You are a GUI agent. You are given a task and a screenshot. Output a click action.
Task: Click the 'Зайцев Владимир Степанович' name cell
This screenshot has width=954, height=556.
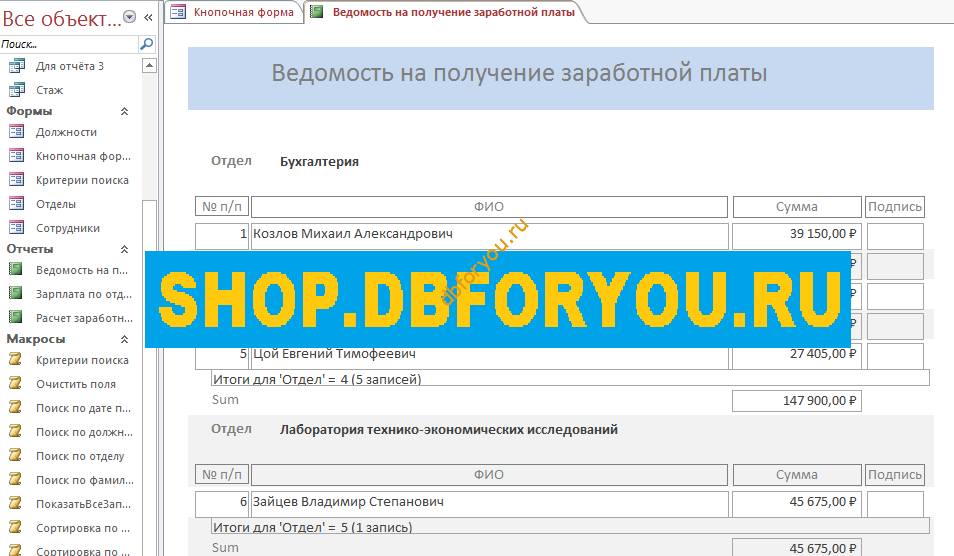click(x=490, y=504)
